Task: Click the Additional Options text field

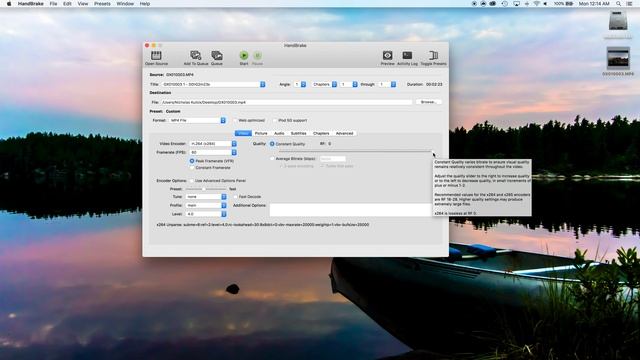Action: (x=350, y=210)
